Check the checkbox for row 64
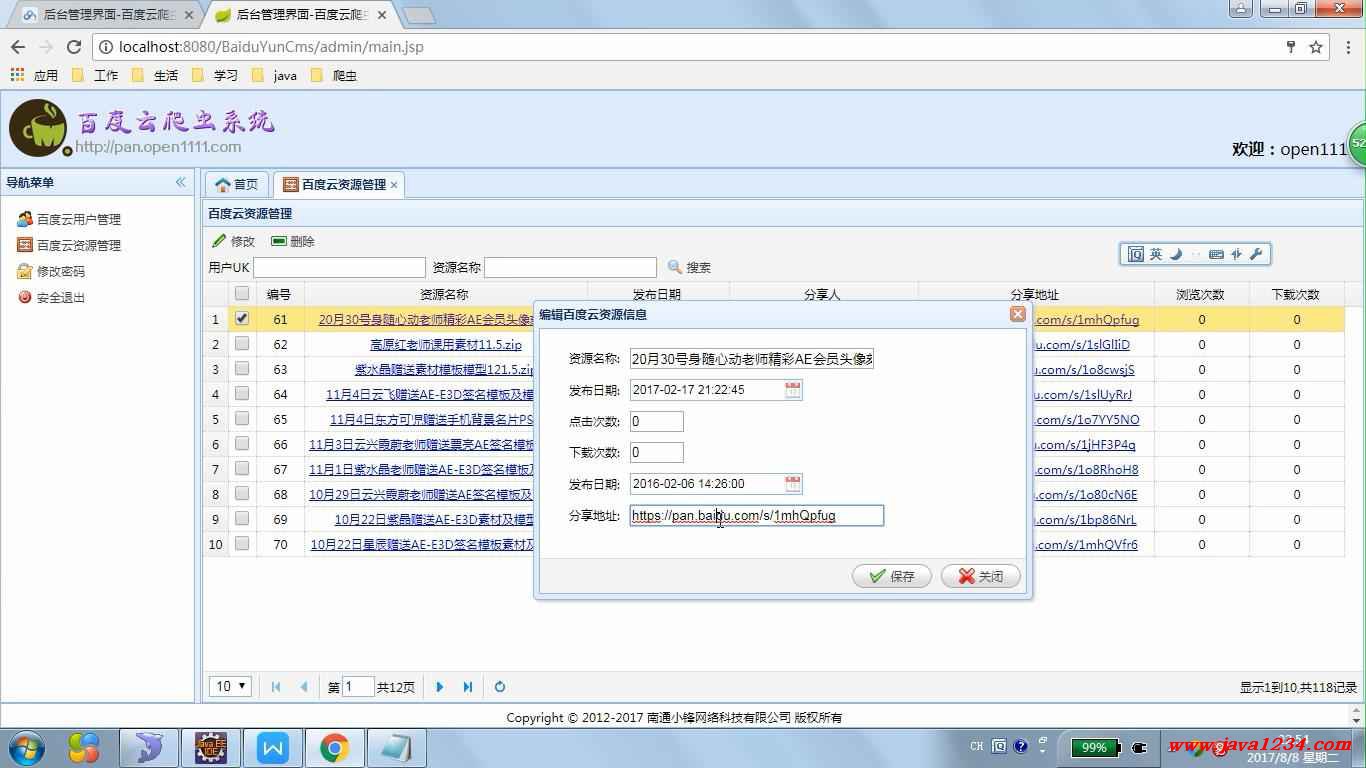Viewport: 1366px width, 768px height. 242,394
